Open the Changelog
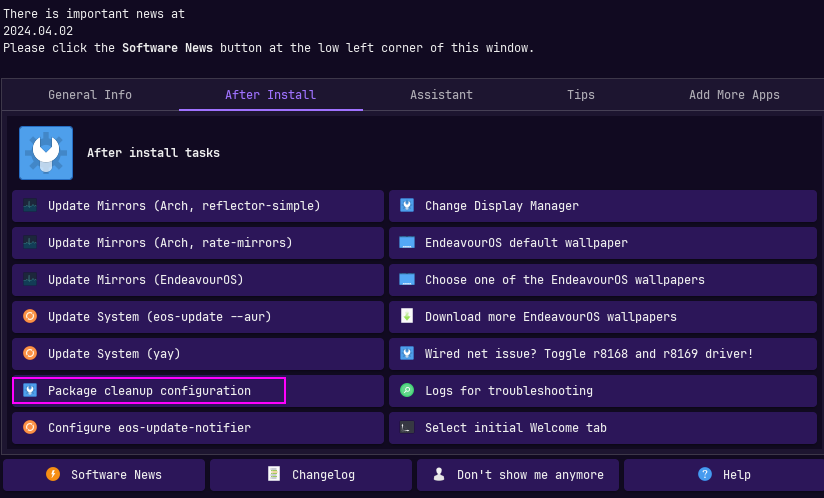Screen dimensions: 824x498 [311, 475]
